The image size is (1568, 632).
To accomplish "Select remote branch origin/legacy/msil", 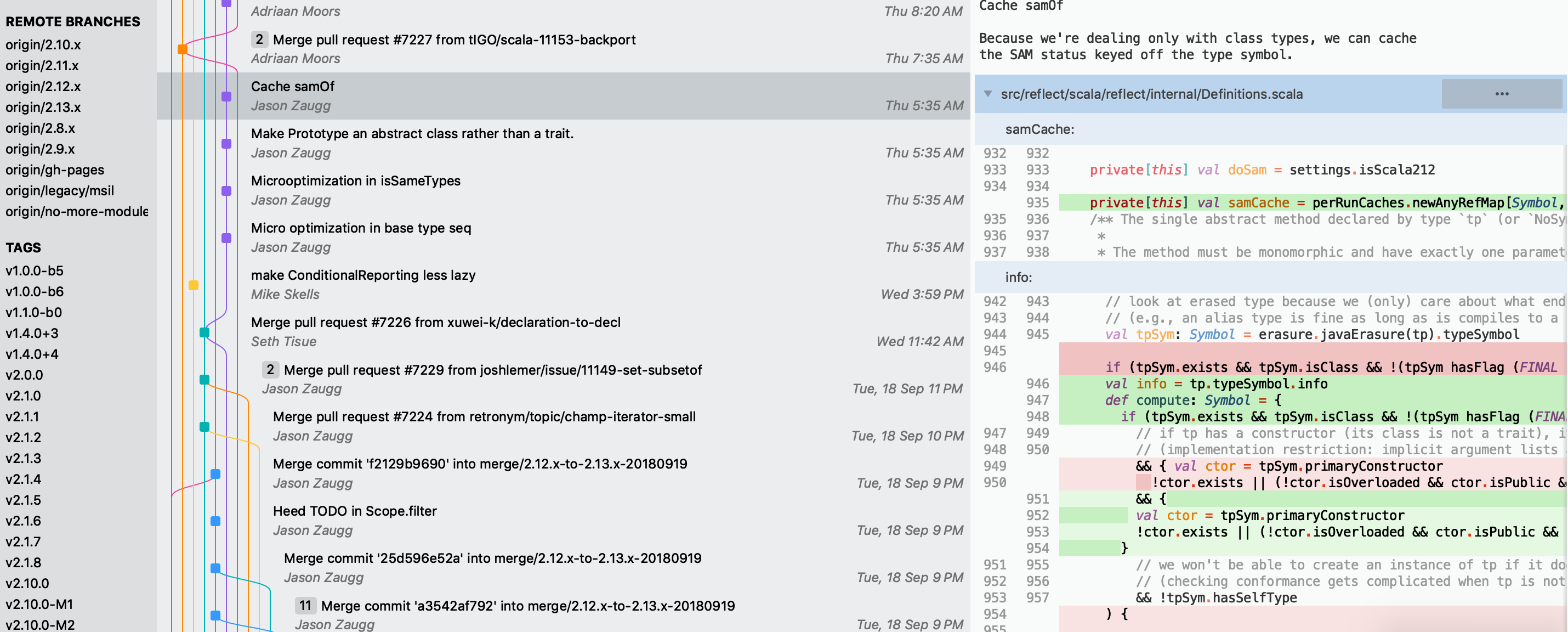I will point(60,190).
